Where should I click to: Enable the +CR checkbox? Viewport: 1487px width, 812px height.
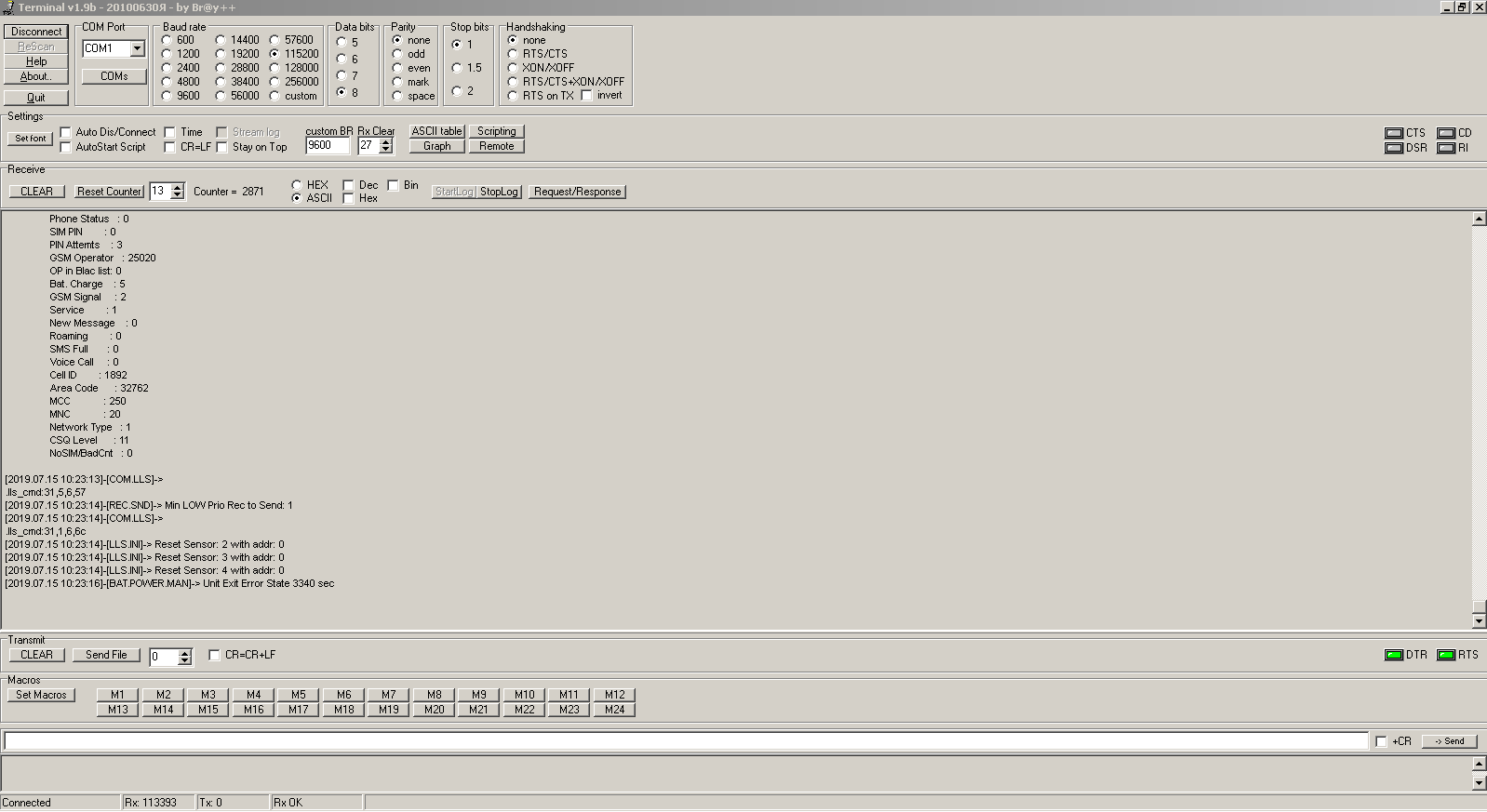coord(1381,741)
